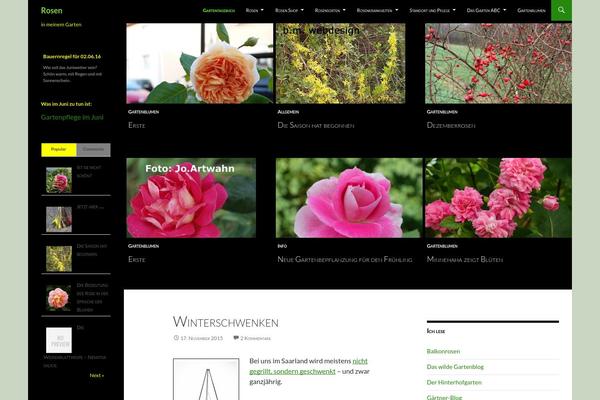
Task: Open the peach rose thumbnail in sidebar
Action: click(59, 298)
